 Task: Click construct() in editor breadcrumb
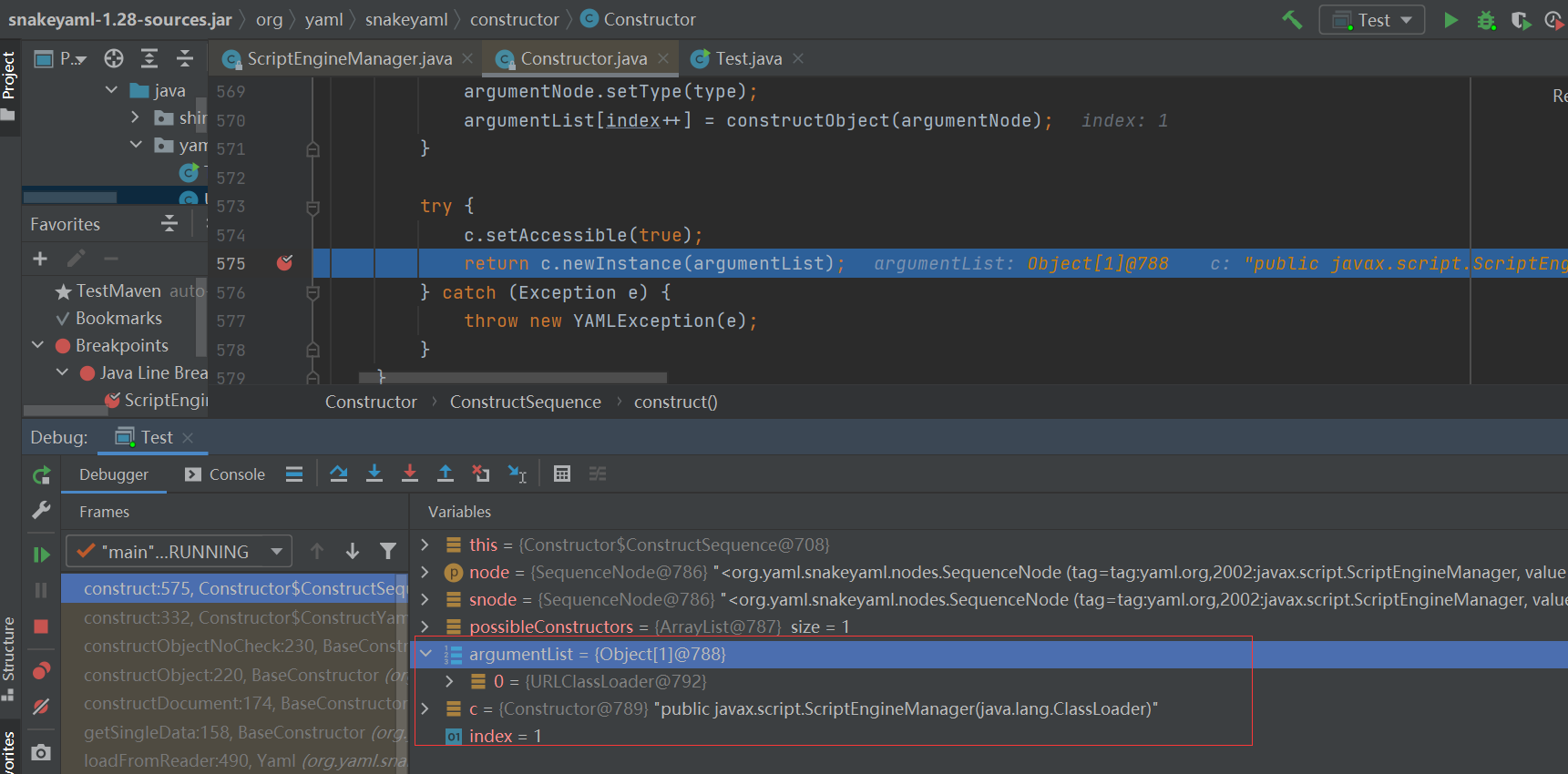coord(676,402)
